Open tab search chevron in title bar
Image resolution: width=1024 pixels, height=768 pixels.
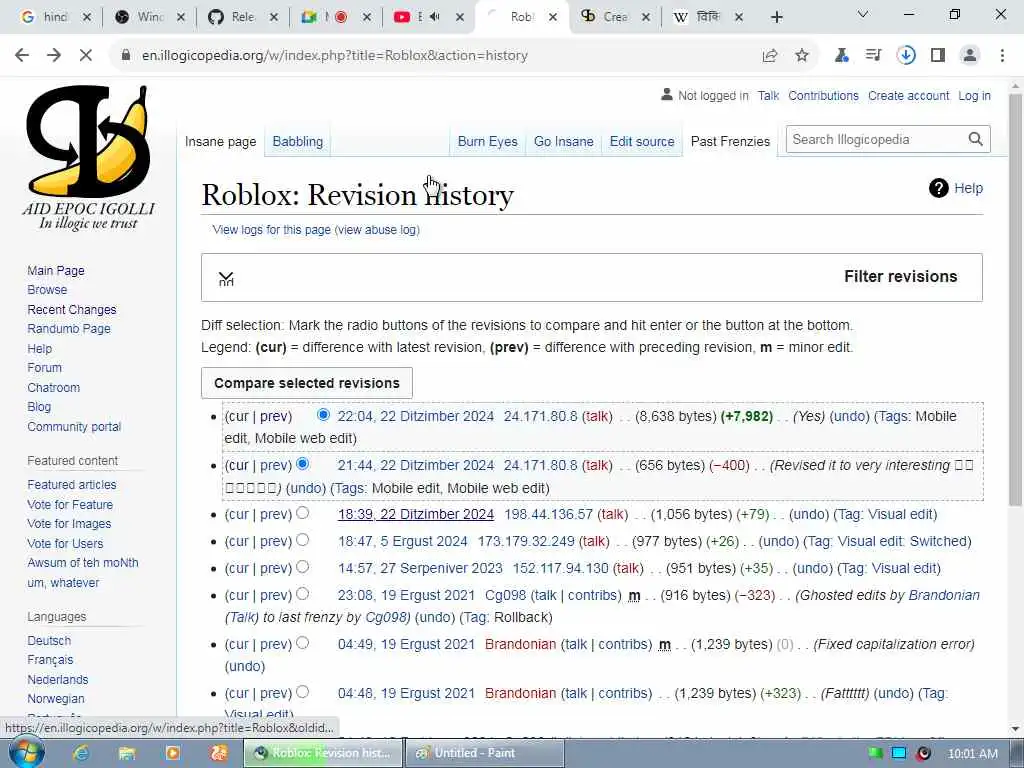(x=863, y=14)
